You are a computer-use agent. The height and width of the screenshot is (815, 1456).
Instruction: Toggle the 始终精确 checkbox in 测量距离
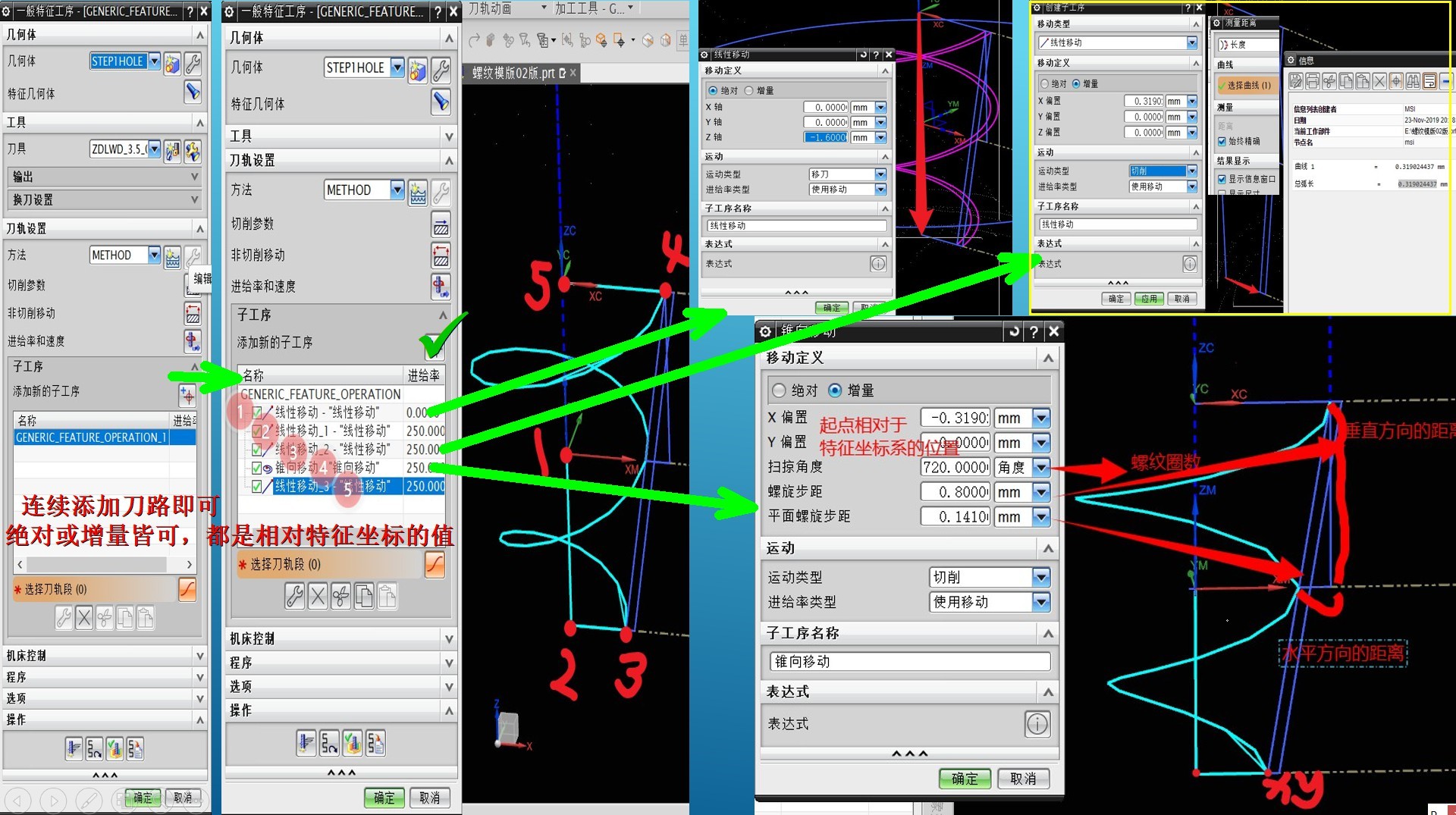[x=1222, y=141]
